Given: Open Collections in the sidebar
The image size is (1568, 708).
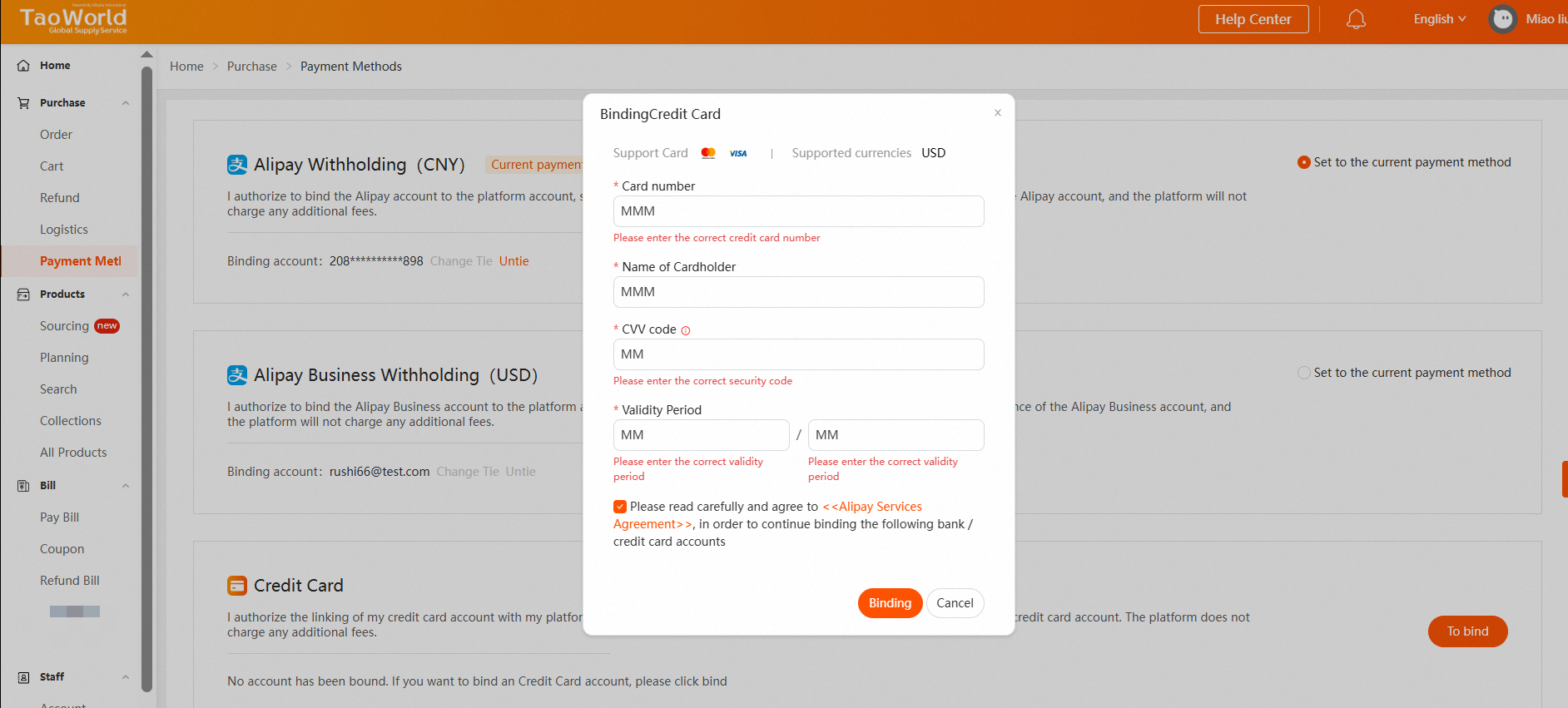Looking at the screenshot, I should pyautogui.click(x=71, y=421).
